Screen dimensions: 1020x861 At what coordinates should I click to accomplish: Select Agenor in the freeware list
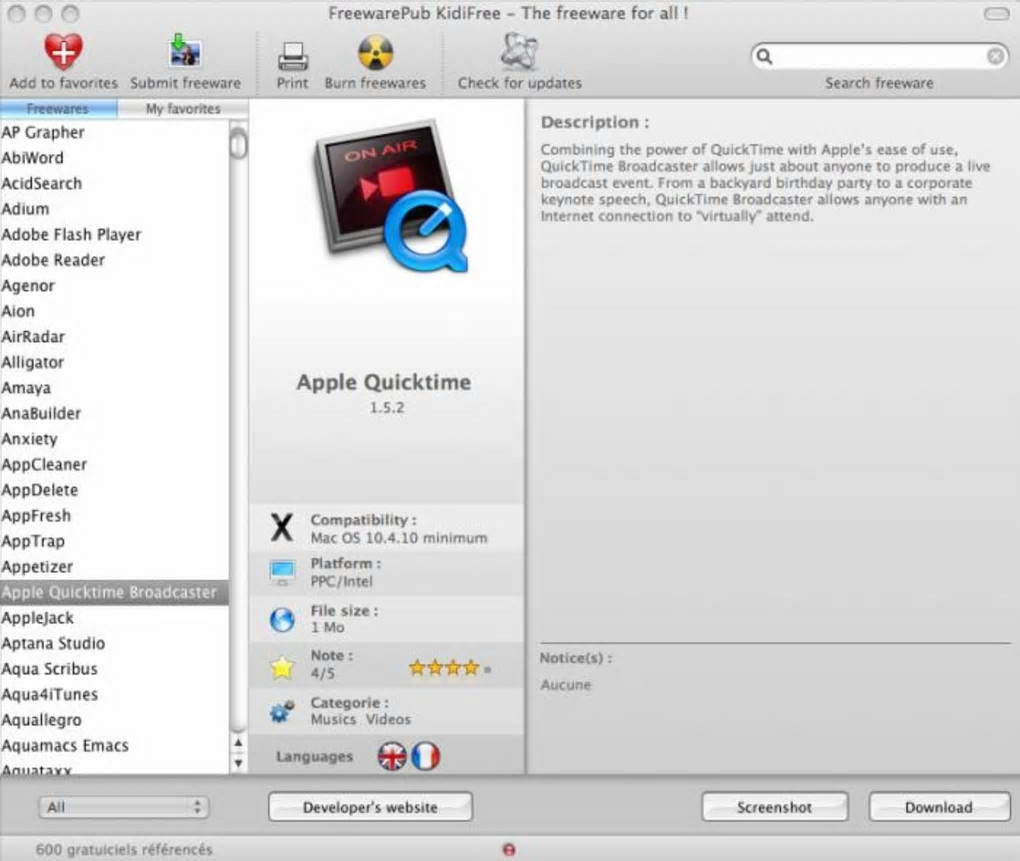pyautogui.click(x=114, y=285)
